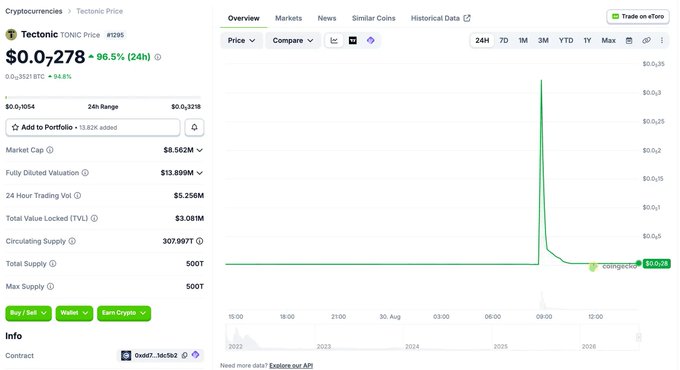This screenshot has width=680, height=370.
Task: Select the YTD time range
Action: point(566,40)
